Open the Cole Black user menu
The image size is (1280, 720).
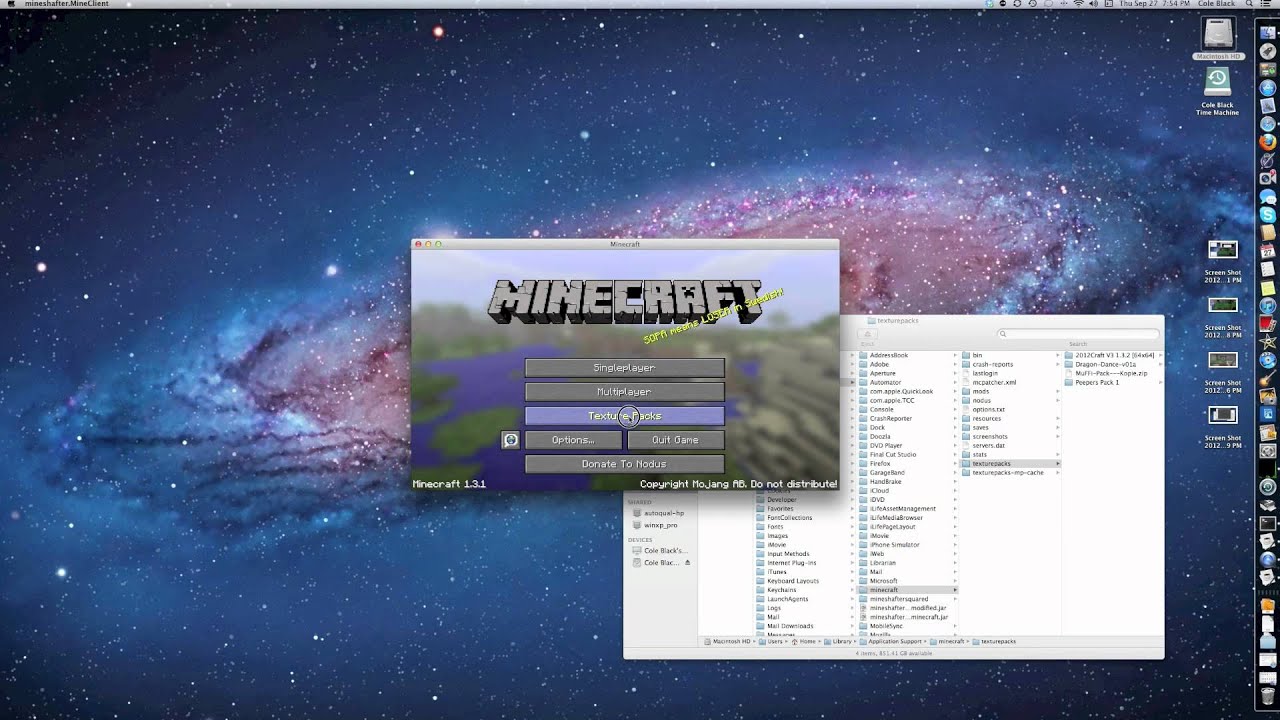(1216, 4)
